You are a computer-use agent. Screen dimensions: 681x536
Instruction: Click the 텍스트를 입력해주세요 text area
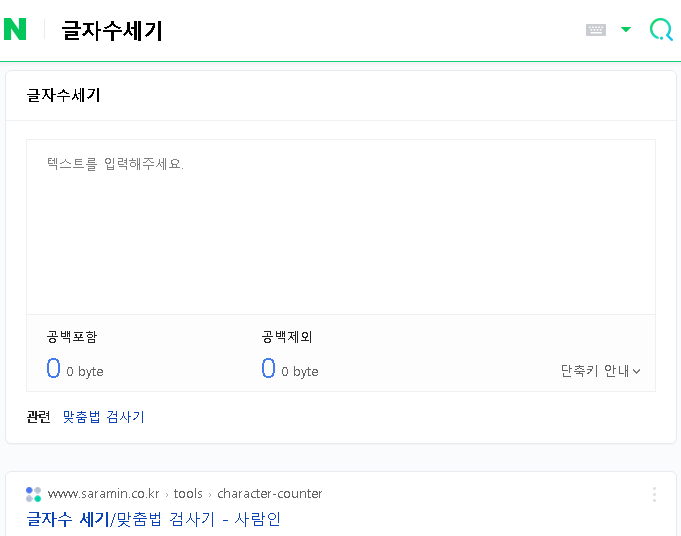(x=341, y=227)
